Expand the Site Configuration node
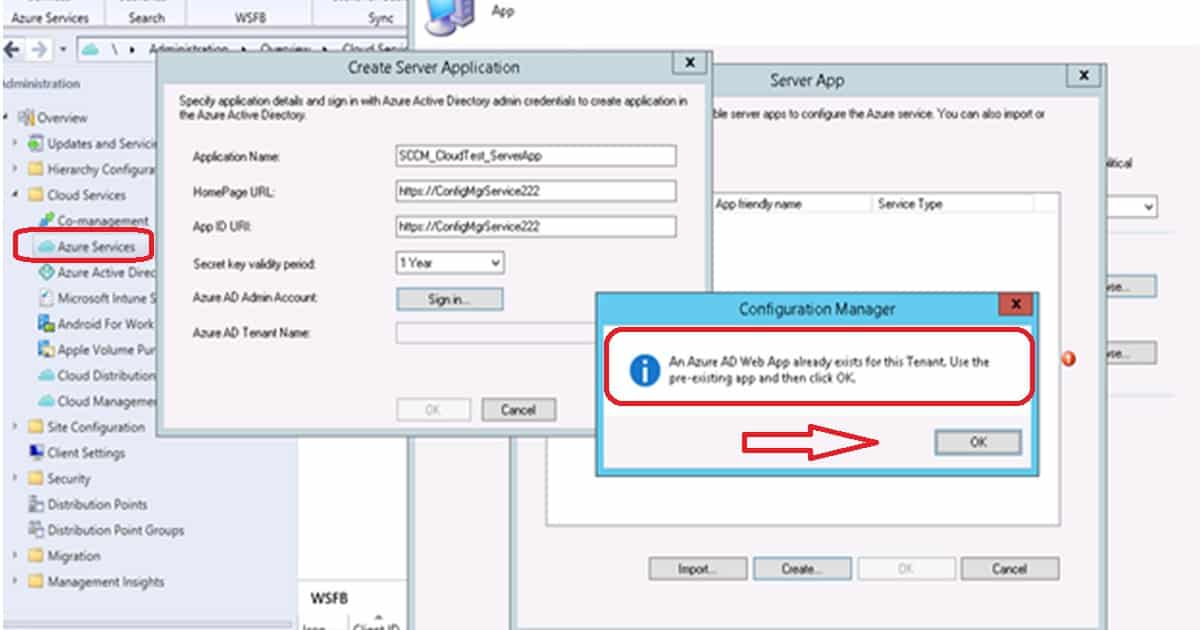Viewport: 1200px width, 630px height. click(15, 427)
